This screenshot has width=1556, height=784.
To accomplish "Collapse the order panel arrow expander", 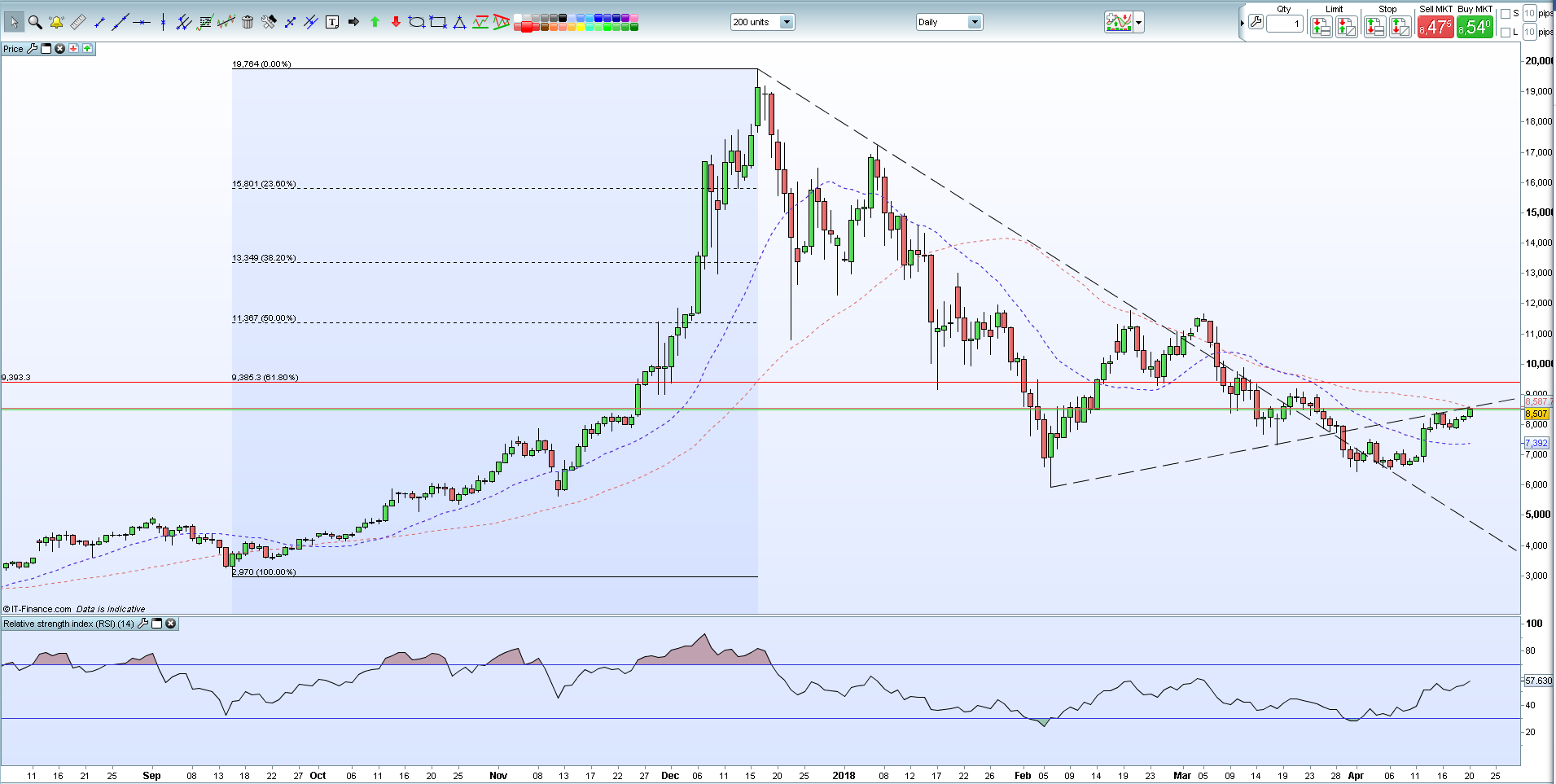I will tap(1243, 23).
